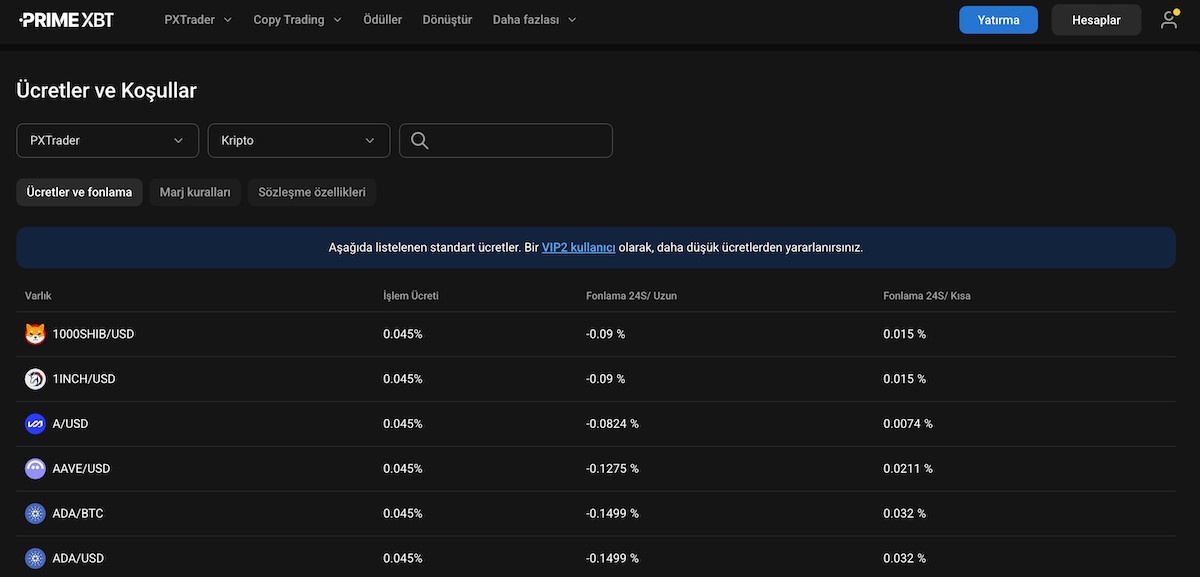Select the ADA/USD asset name
The image size is (1200, 577).
(78, 559)
